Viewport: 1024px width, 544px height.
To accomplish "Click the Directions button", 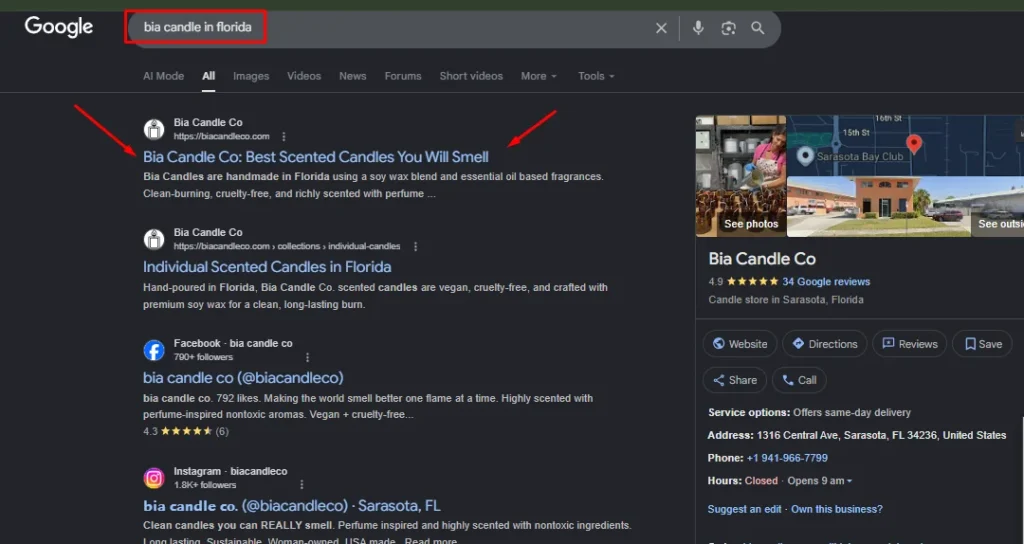I will (x=825, y=344).
